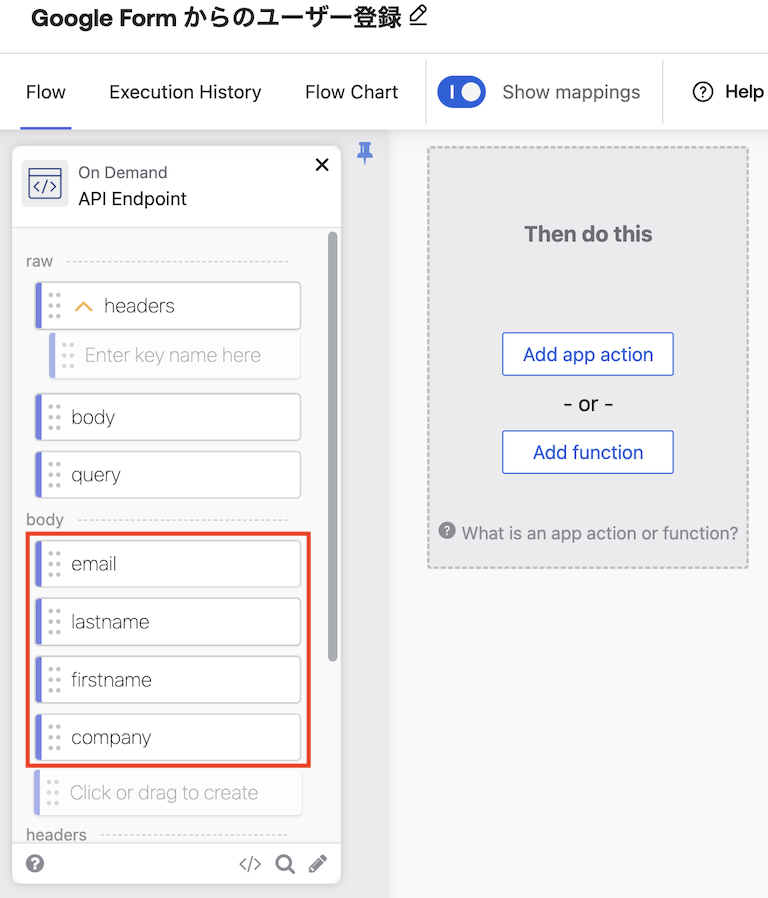Click the pencil edit icon beside flow title
The width and height of the screenshot is (768, 898).
coord(418,16)
